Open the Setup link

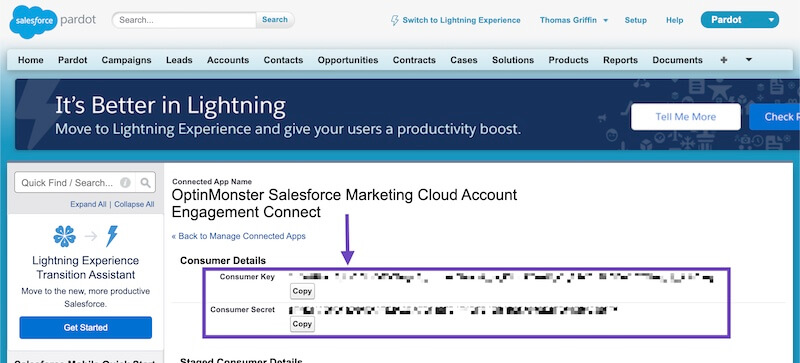pyautogui.click(x=636, y=20)
